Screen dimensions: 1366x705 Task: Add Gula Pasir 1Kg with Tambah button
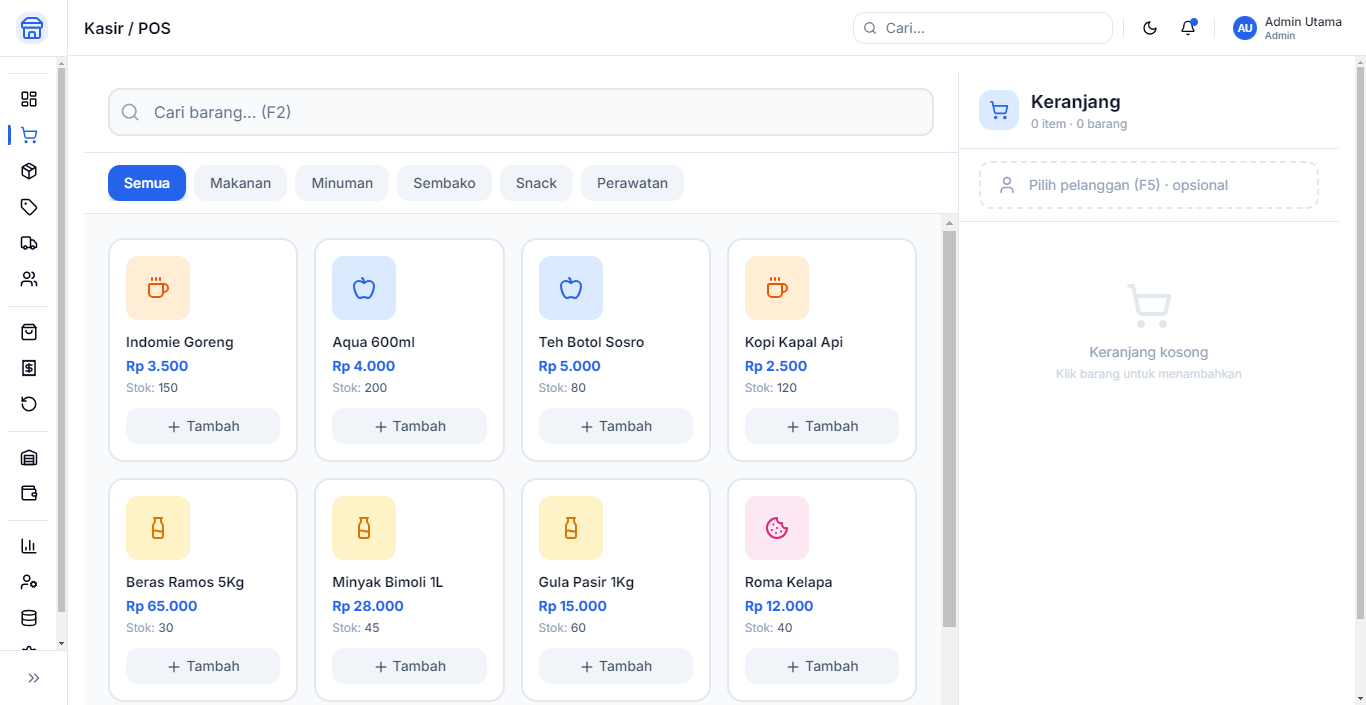[616, 666]
